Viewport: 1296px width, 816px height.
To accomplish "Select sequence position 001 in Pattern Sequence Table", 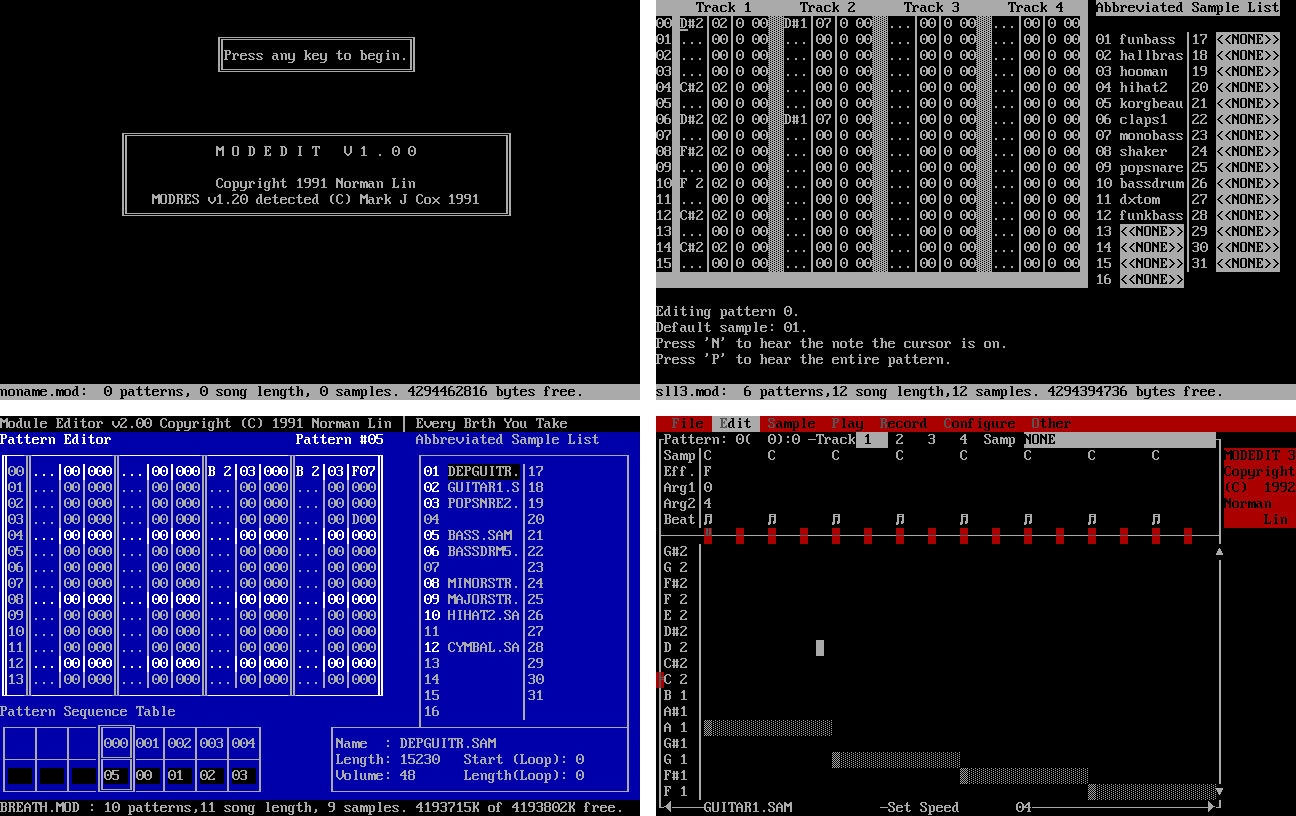I will pyautogui.click(x=148, y=743).
